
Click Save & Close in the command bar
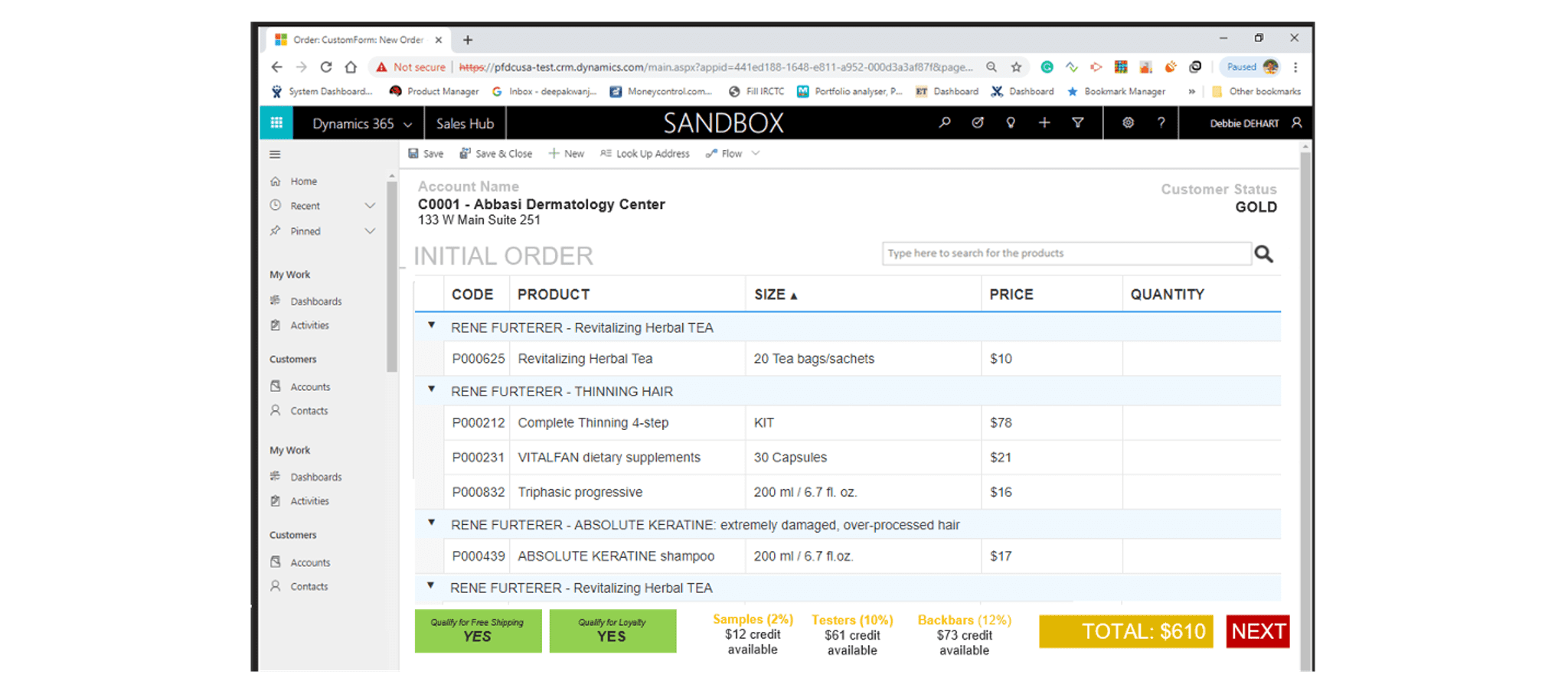coord(495,154)
